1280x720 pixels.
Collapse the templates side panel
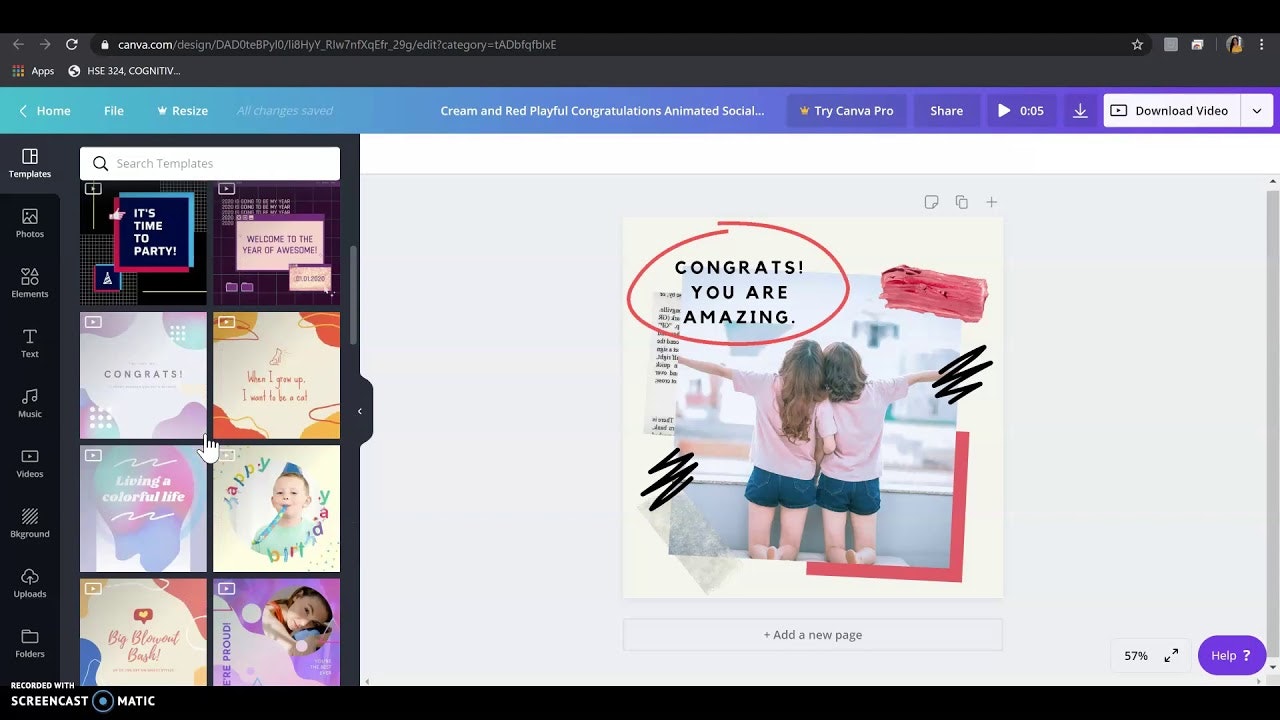point(360,411)
